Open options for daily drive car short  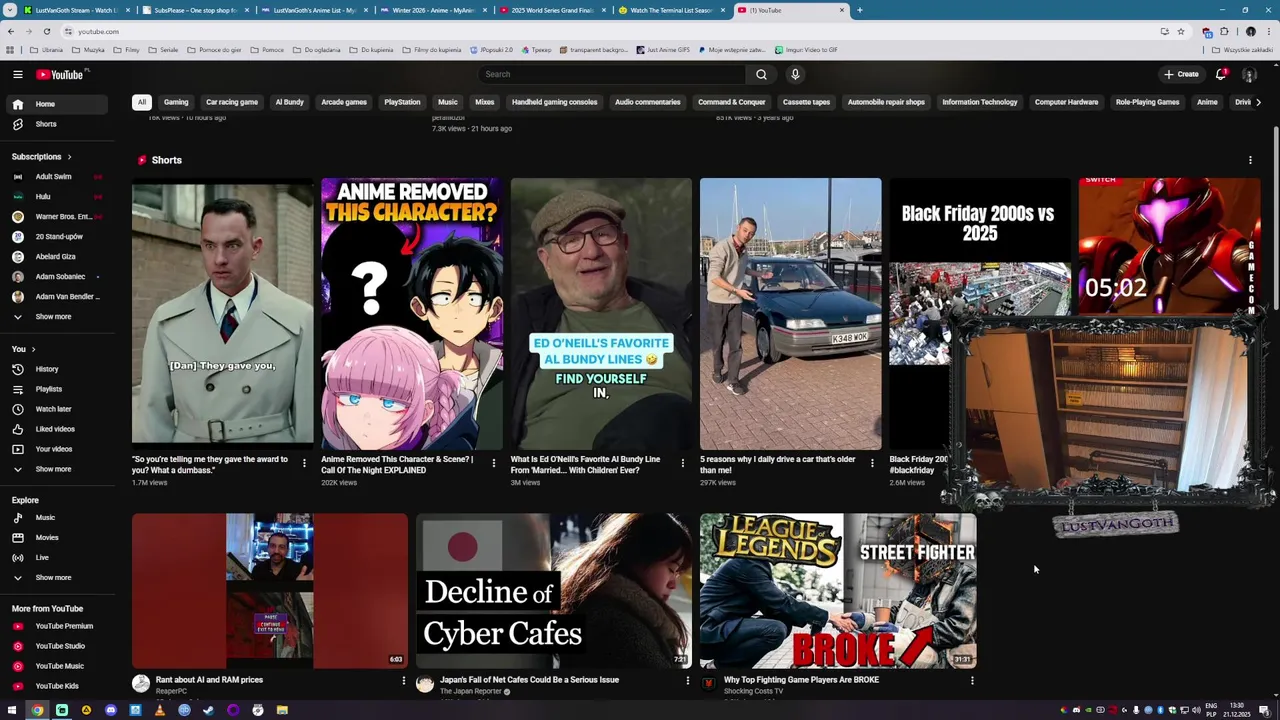pos(872,463)
